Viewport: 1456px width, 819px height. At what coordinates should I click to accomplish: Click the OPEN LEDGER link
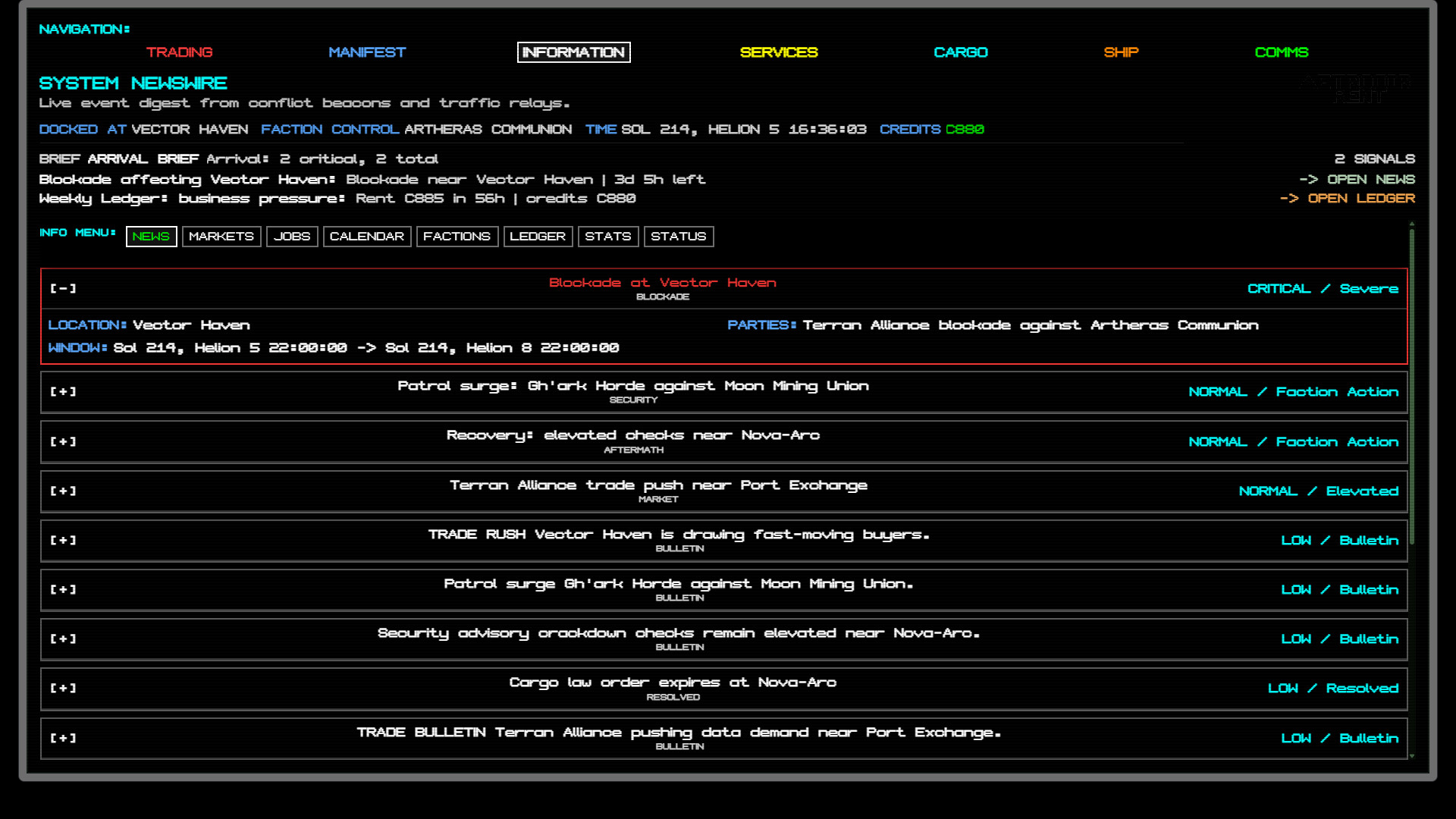pyautogui.click(x=1348, y=199)
